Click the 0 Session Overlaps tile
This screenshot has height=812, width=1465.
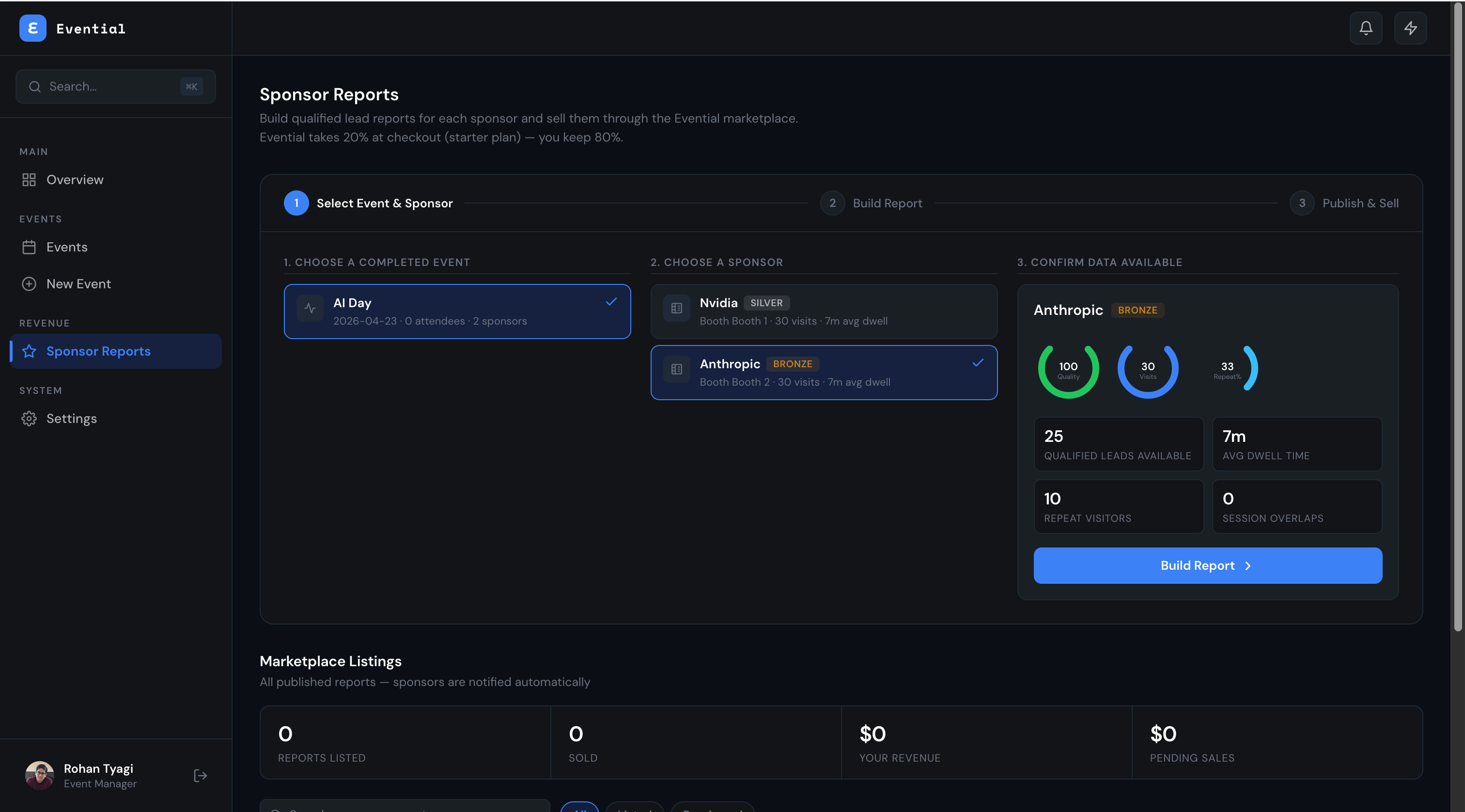coord(1297,507)
